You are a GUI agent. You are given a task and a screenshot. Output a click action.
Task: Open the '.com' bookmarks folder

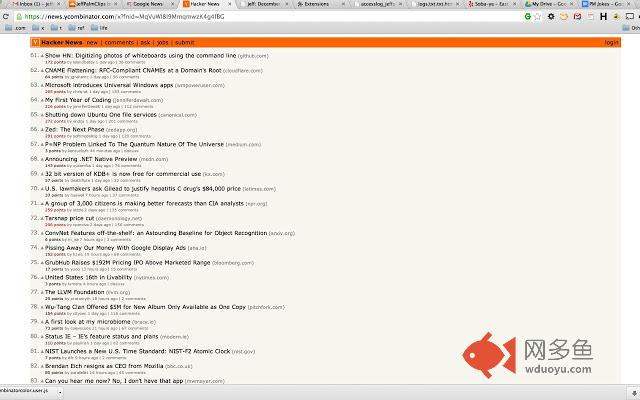point(15,28)
